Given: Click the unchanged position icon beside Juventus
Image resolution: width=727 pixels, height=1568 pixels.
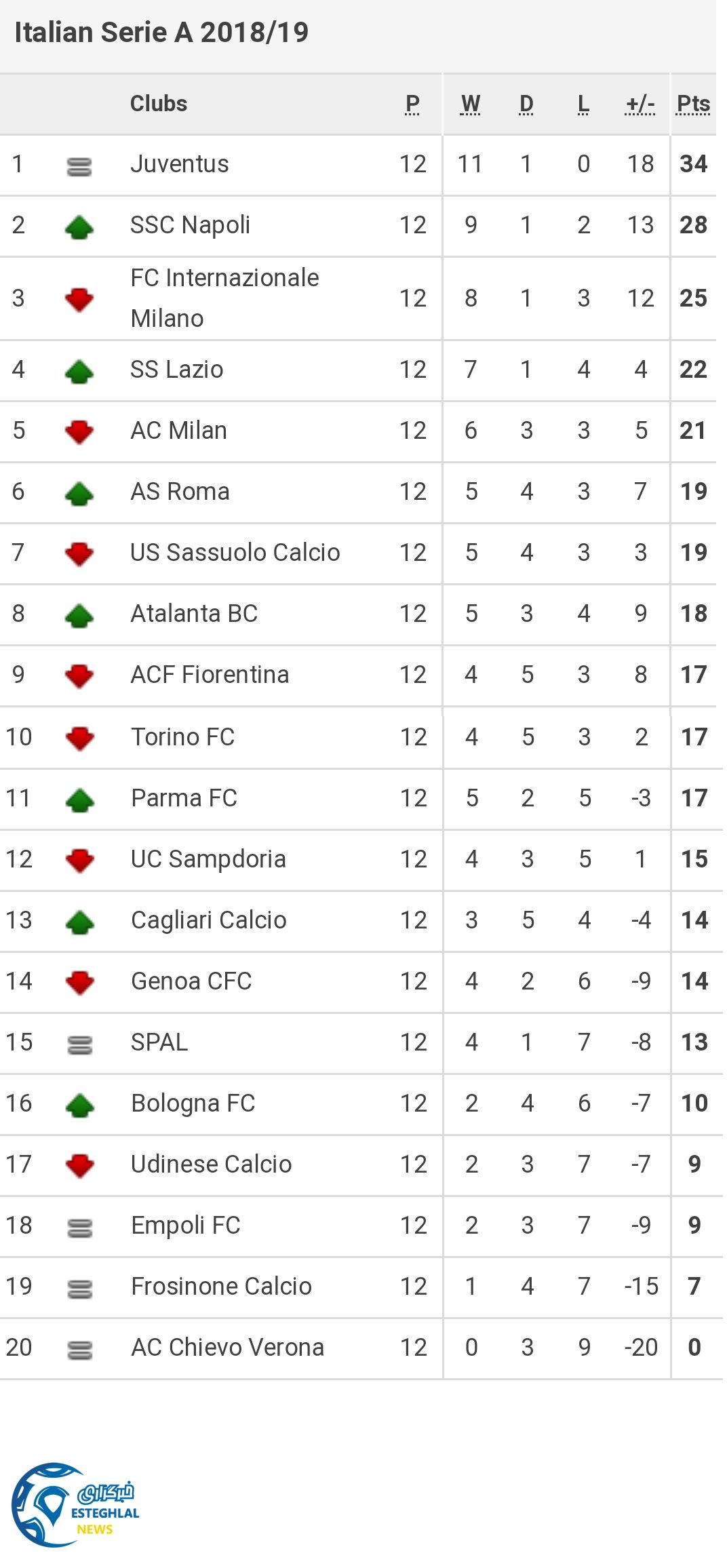Looking at the screenshot, I should click(79, 166).
